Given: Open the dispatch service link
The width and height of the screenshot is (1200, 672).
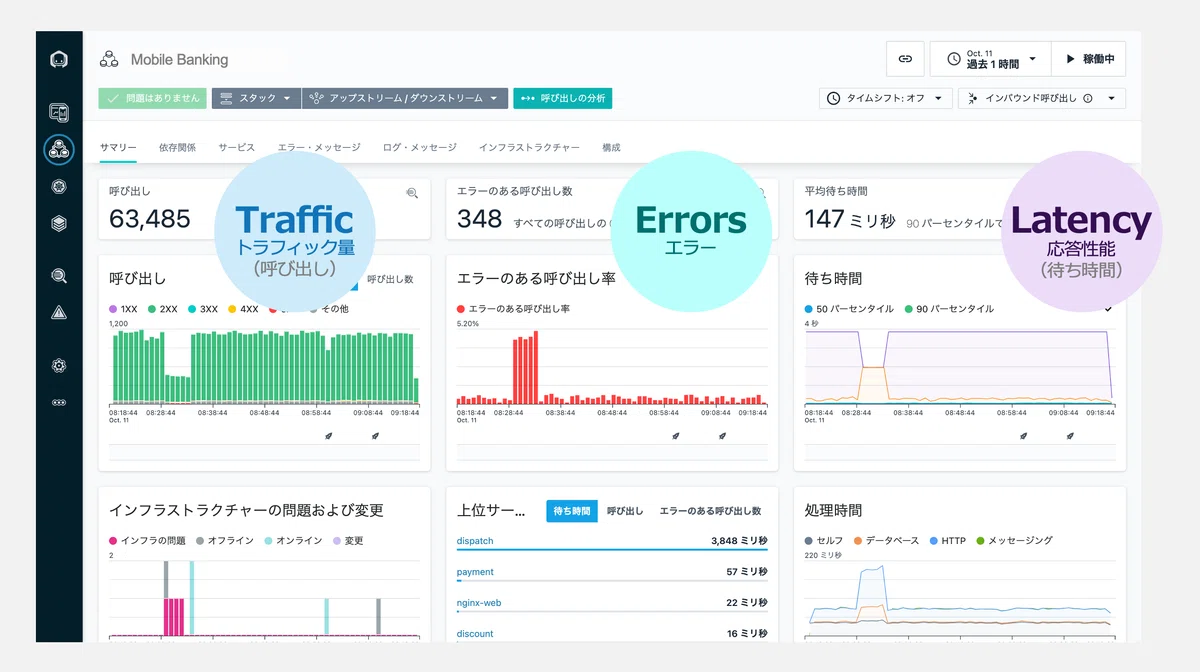Looking at the screenshot, I should click(x=475, y=541).
